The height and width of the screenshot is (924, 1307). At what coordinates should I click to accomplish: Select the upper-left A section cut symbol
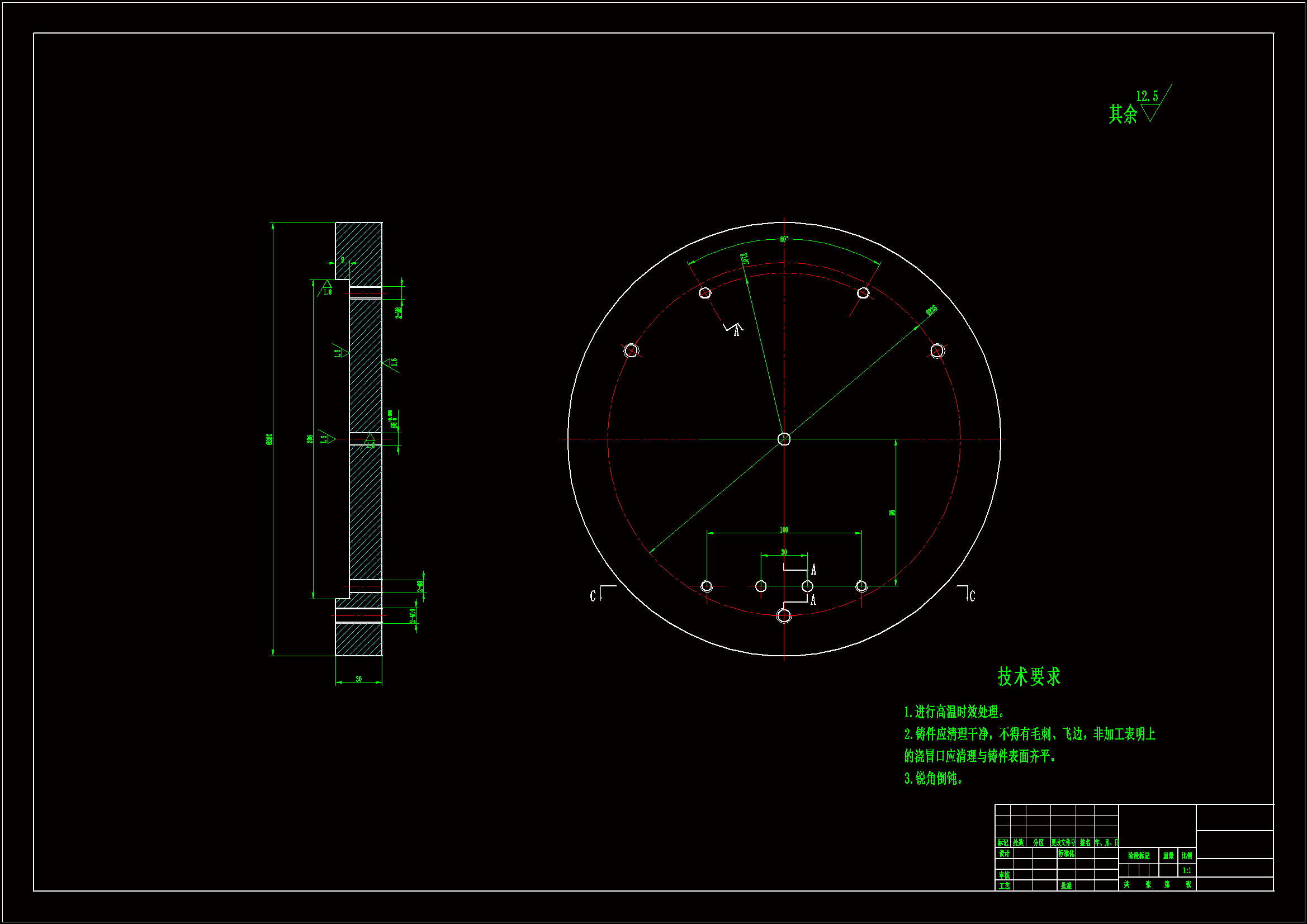coord(736,330)
